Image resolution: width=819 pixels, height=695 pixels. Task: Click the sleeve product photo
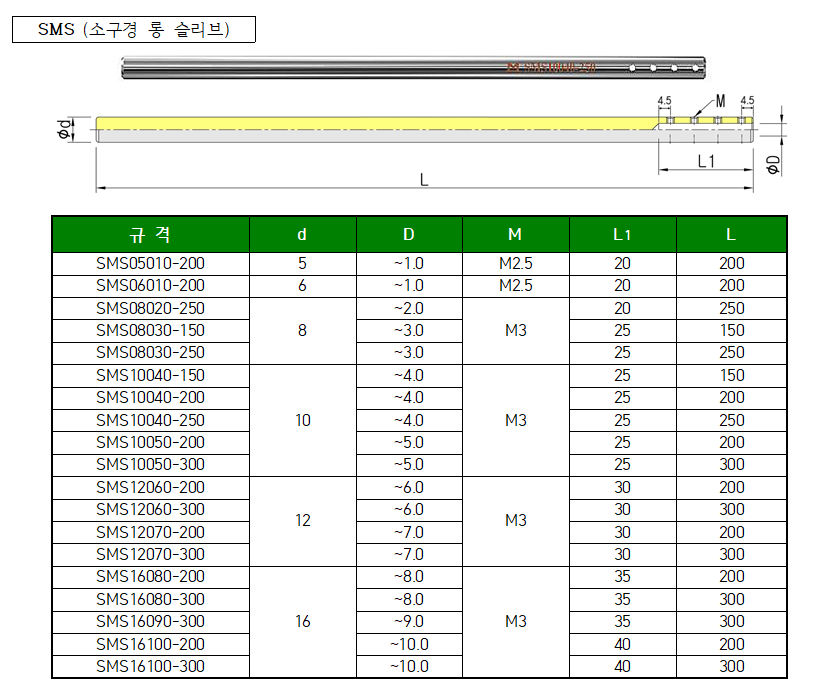click(x=414, y=69)
